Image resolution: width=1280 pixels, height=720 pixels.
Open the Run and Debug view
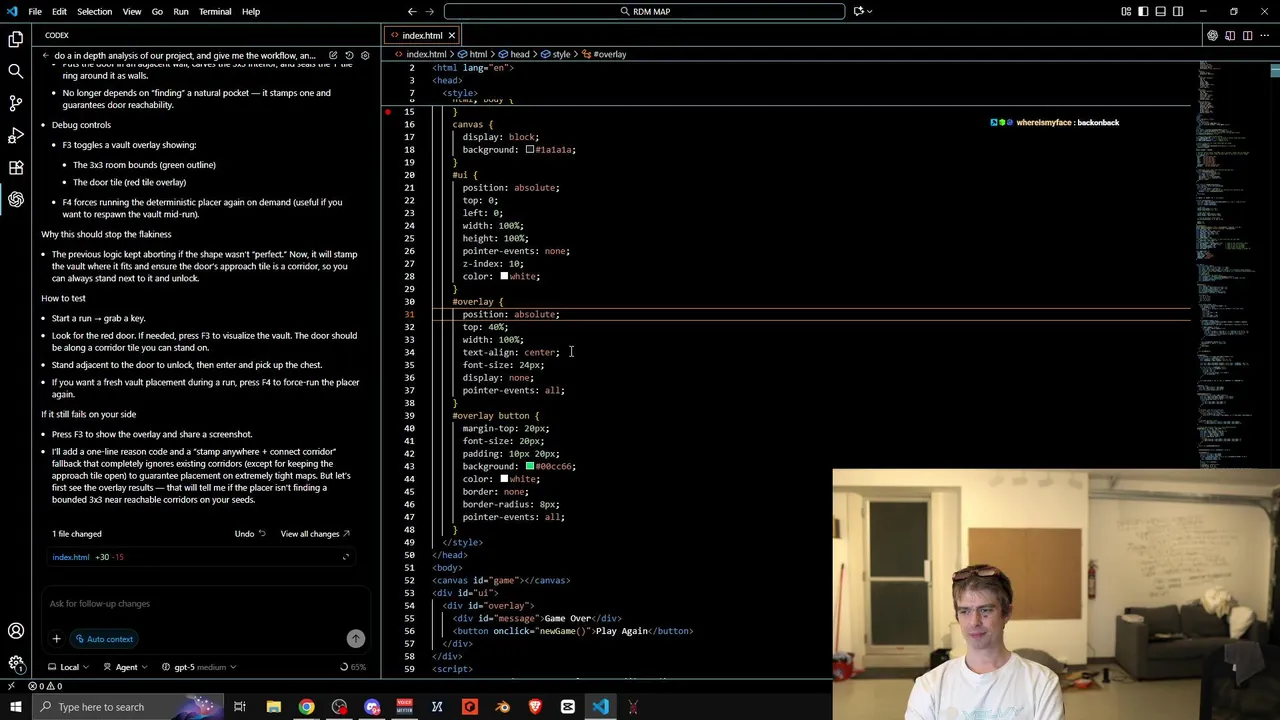tap(16, 135)
